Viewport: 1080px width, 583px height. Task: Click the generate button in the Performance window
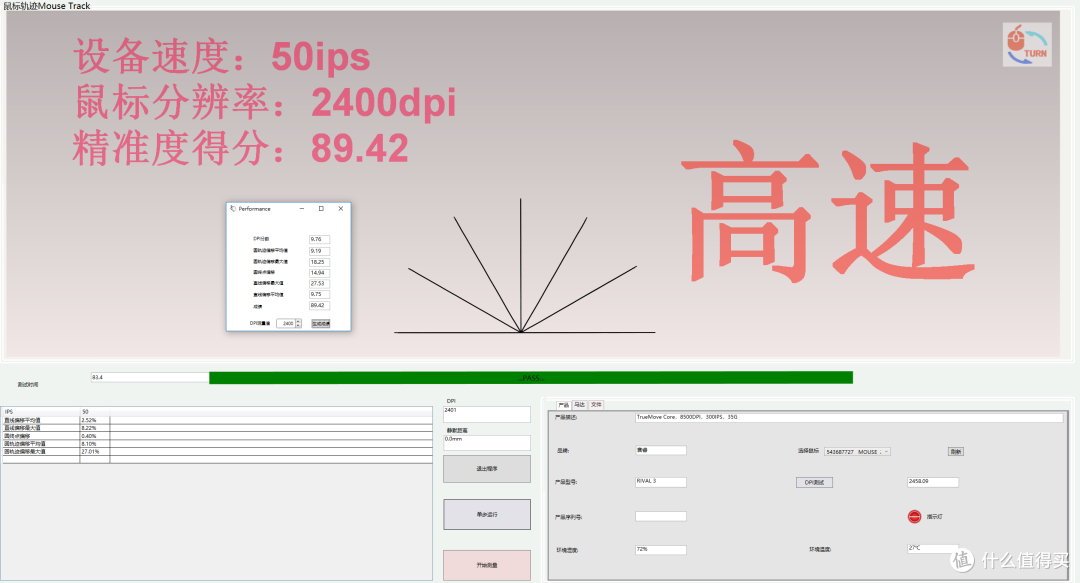click(320, 323)
